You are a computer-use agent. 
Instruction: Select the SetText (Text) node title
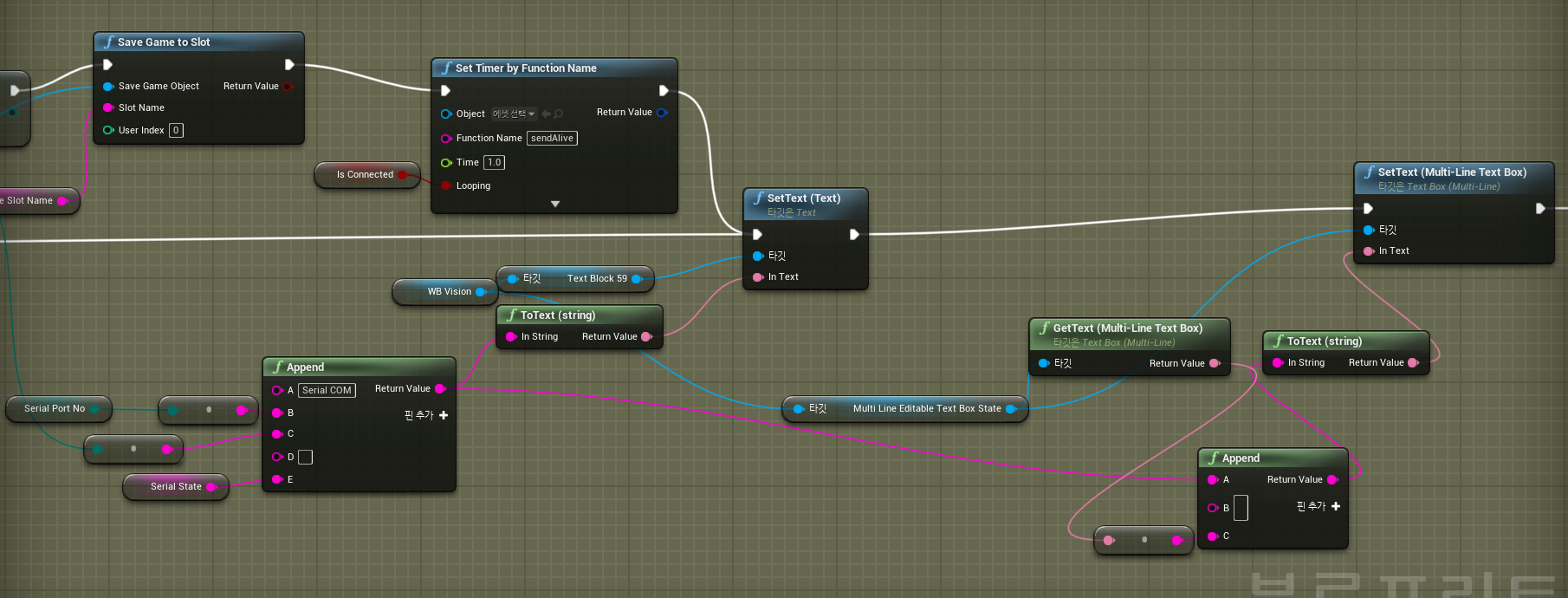804,198
